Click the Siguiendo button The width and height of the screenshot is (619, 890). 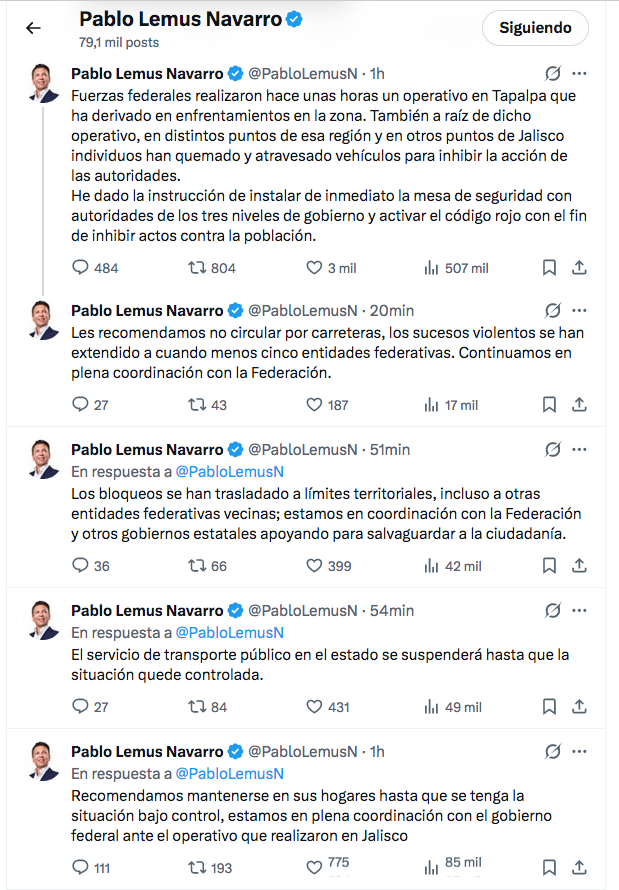pyautogui.click(x=535, y=28)
